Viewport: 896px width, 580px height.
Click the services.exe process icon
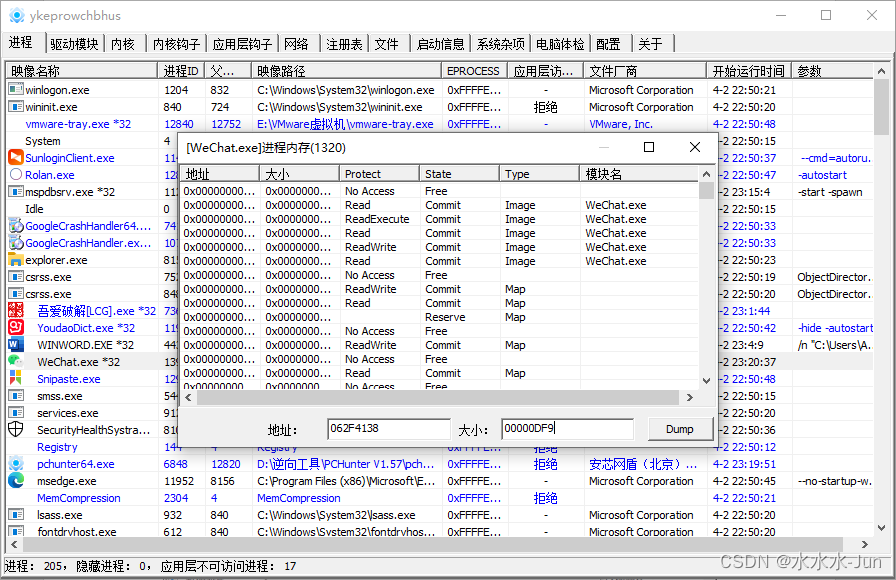coord(16,413)
